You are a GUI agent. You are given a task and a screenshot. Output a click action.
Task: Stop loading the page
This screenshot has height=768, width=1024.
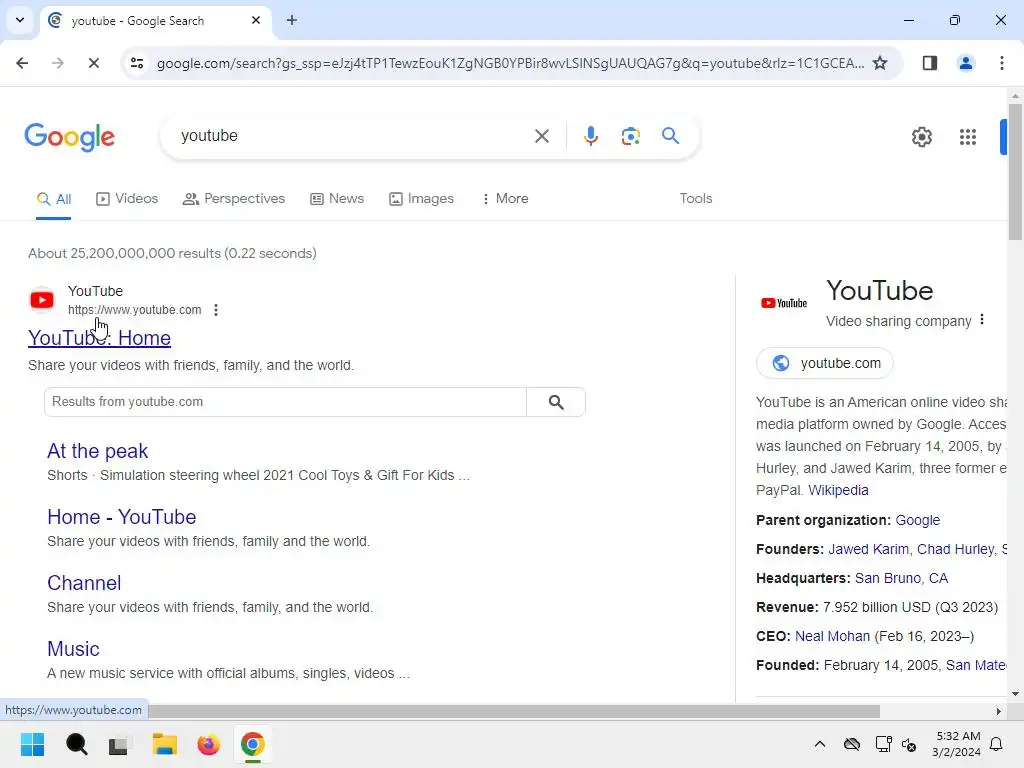click(x=93, y=63)
